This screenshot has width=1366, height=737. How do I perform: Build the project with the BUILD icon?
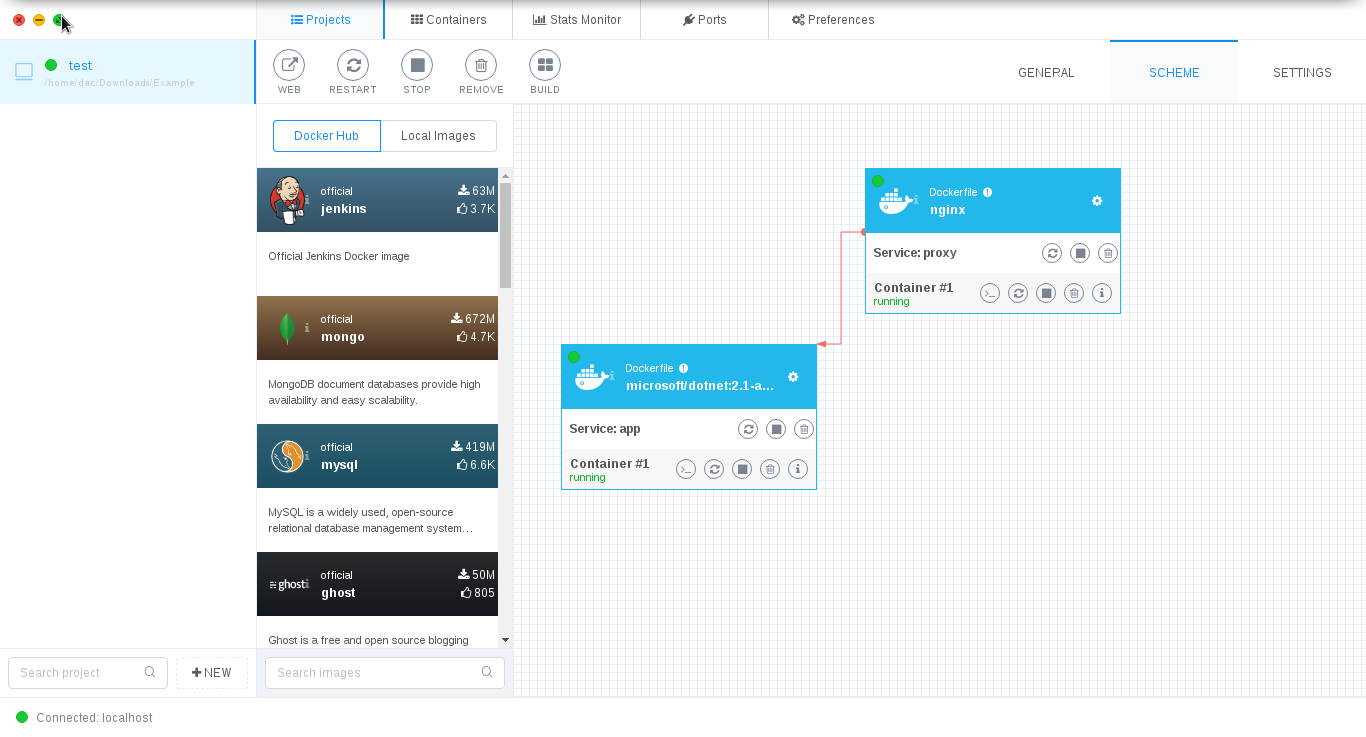coord(545,66)
